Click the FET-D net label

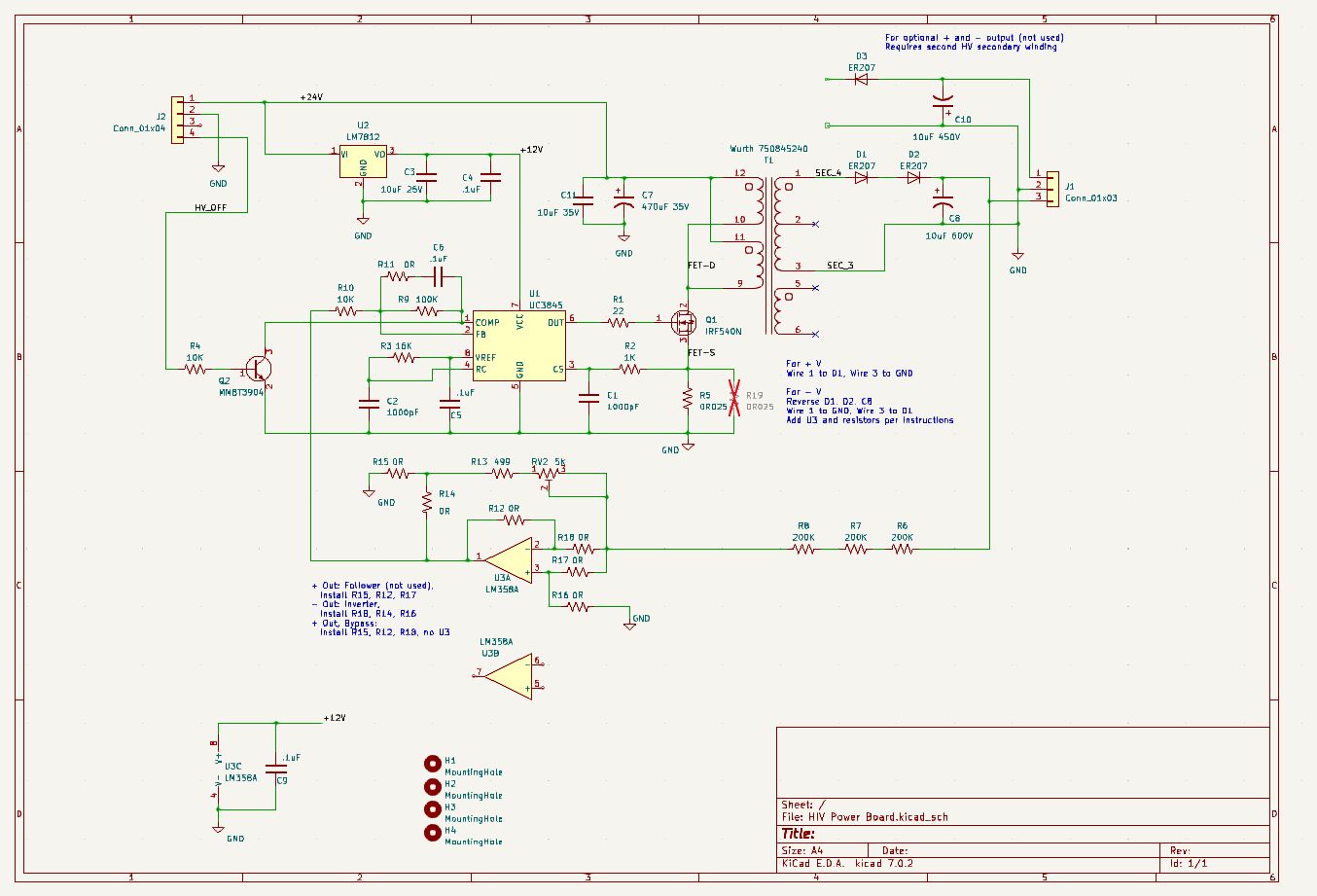coord(701,266)
